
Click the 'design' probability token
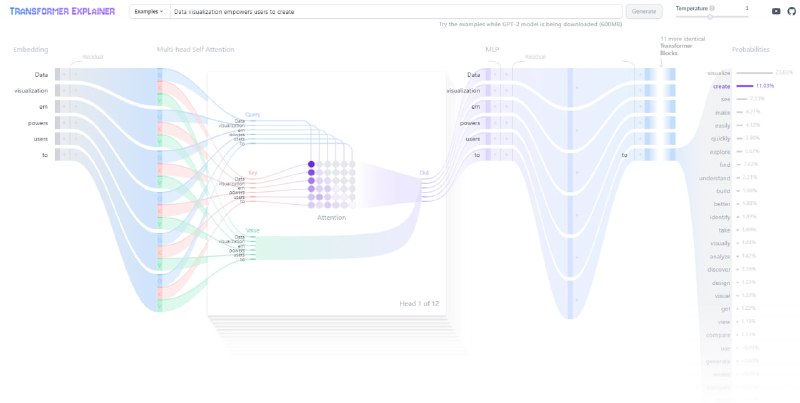[x=721, y=283]
